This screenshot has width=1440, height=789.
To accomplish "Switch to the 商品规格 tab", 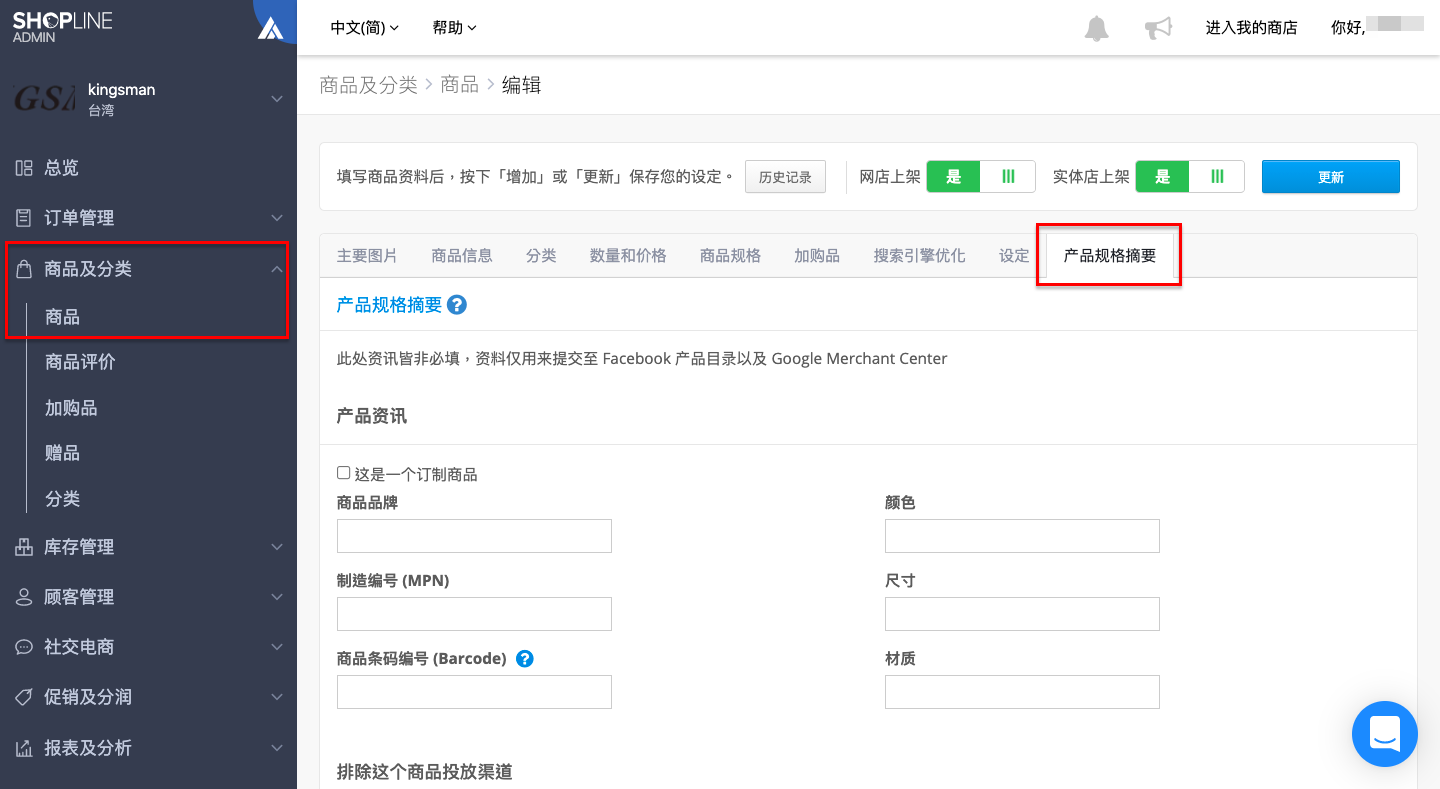I will pos(730,256).
